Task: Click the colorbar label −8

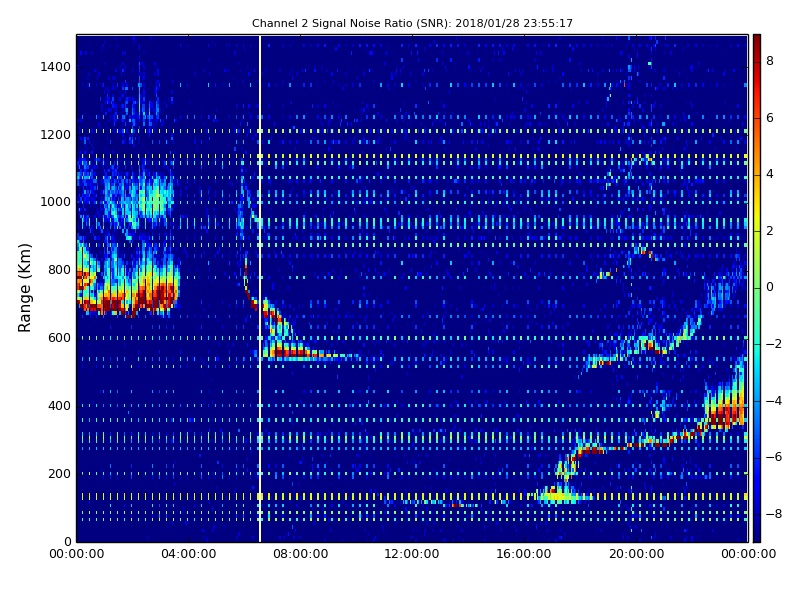Action: 774,514
